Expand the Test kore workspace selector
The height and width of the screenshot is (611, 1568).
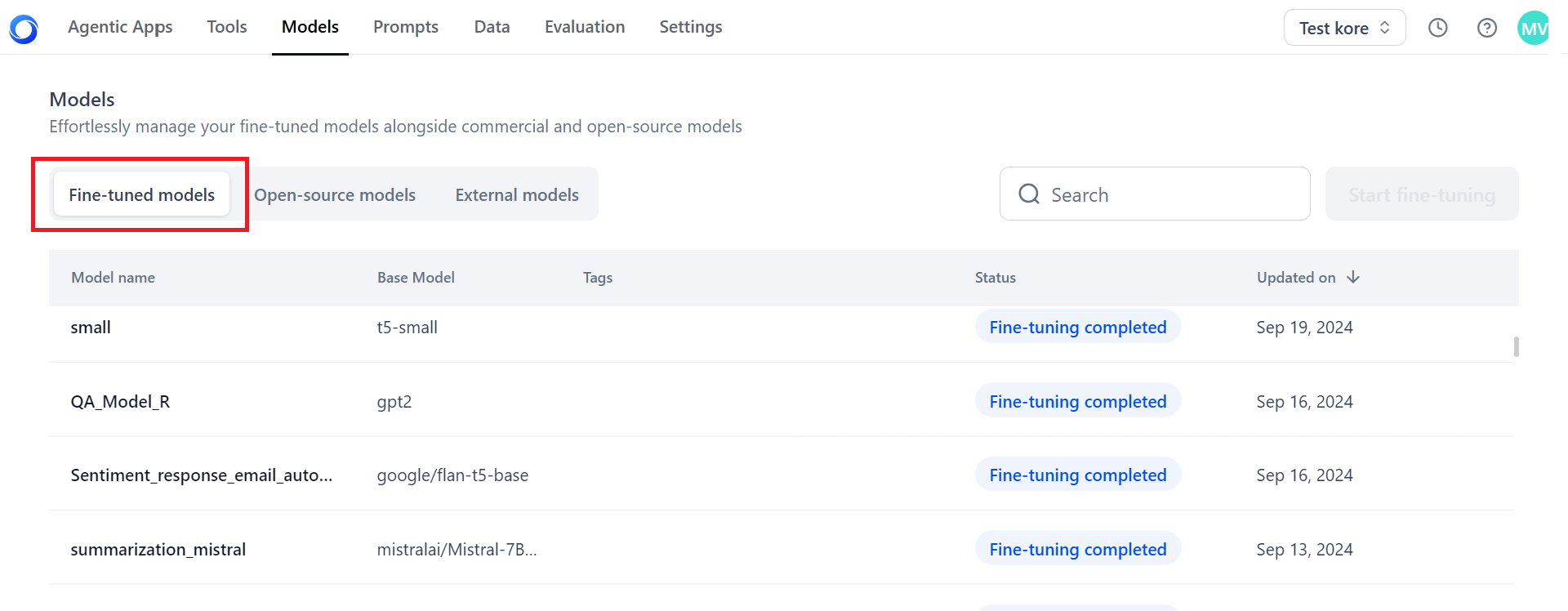1344,28
